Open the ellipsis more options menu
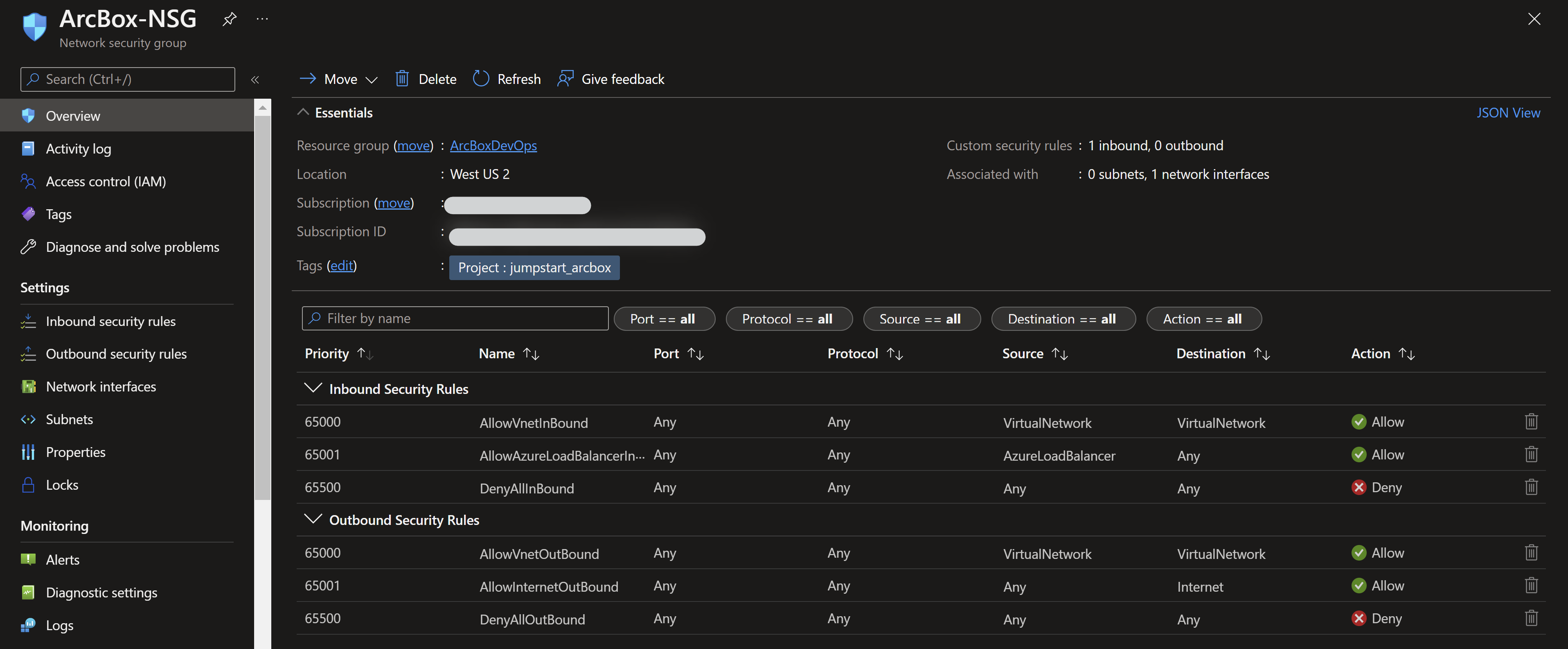 point(262,19)
